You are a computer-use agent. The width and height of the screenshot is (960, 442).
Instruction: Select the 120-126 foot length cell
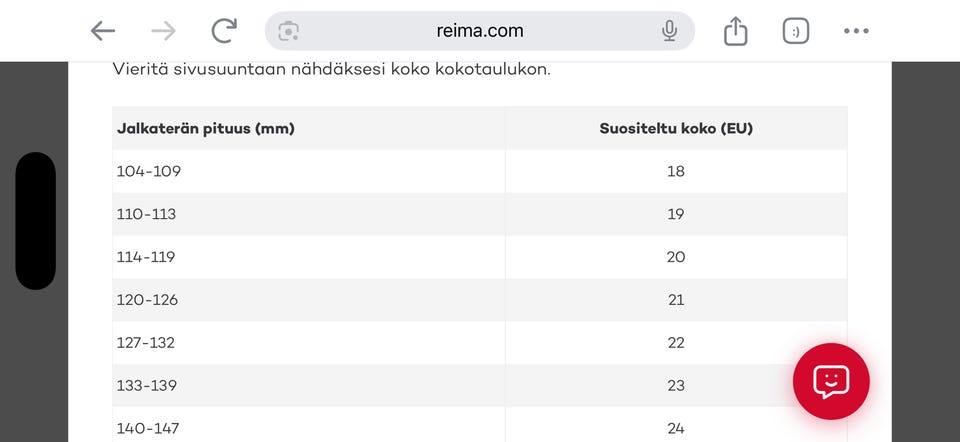point(309,300)
